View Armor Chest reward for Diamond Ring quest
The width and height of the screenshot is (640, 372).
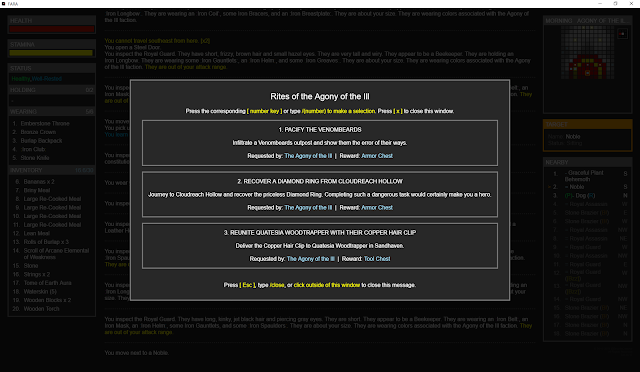(377, 207)
